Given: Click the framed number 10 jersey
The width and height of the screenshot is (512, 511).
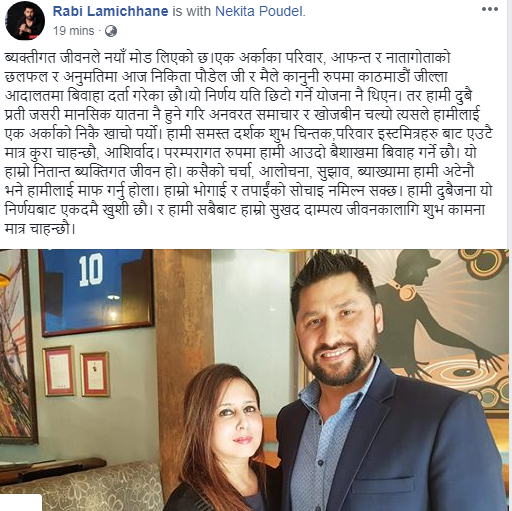Looking at the screenshot, I should pos(97,292).
